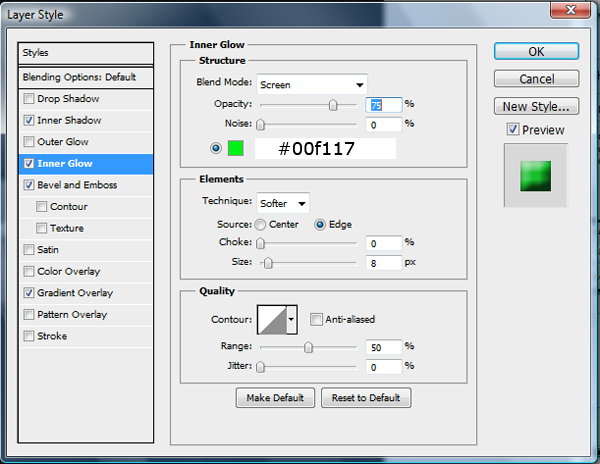Click the Size slider handle

click(x=268, y=263)
